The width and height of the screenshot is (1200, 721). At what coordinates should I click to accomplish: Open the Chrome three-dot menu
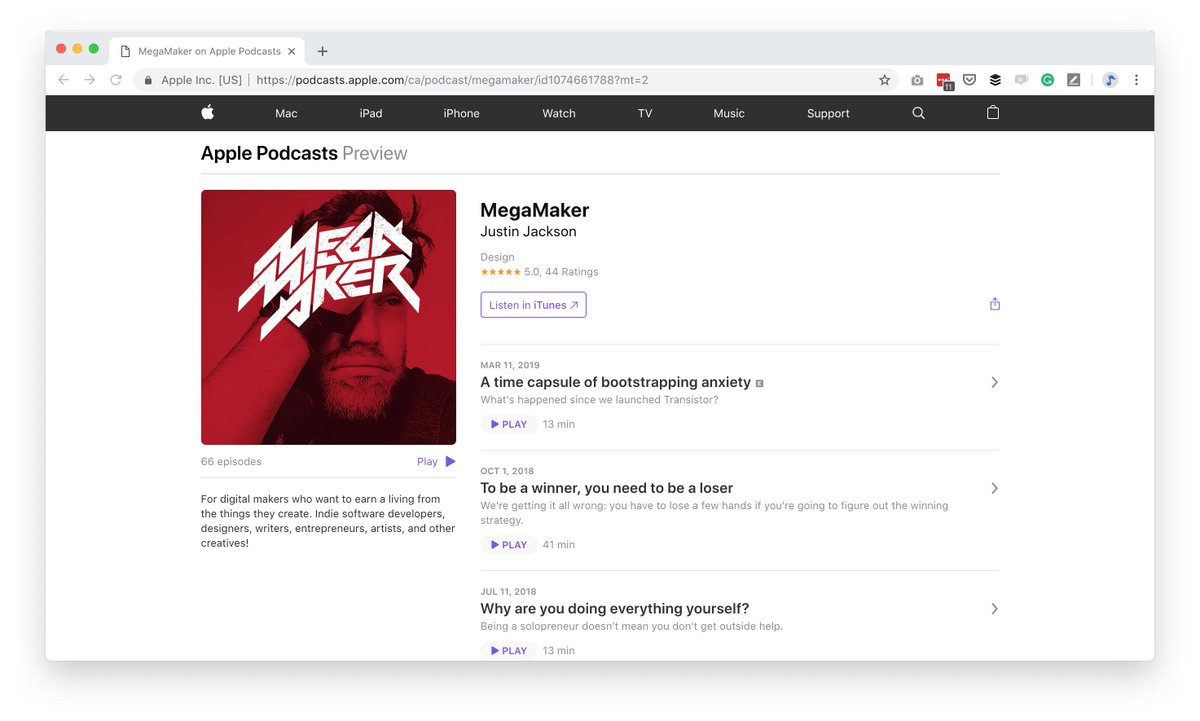click(1136, 80)
